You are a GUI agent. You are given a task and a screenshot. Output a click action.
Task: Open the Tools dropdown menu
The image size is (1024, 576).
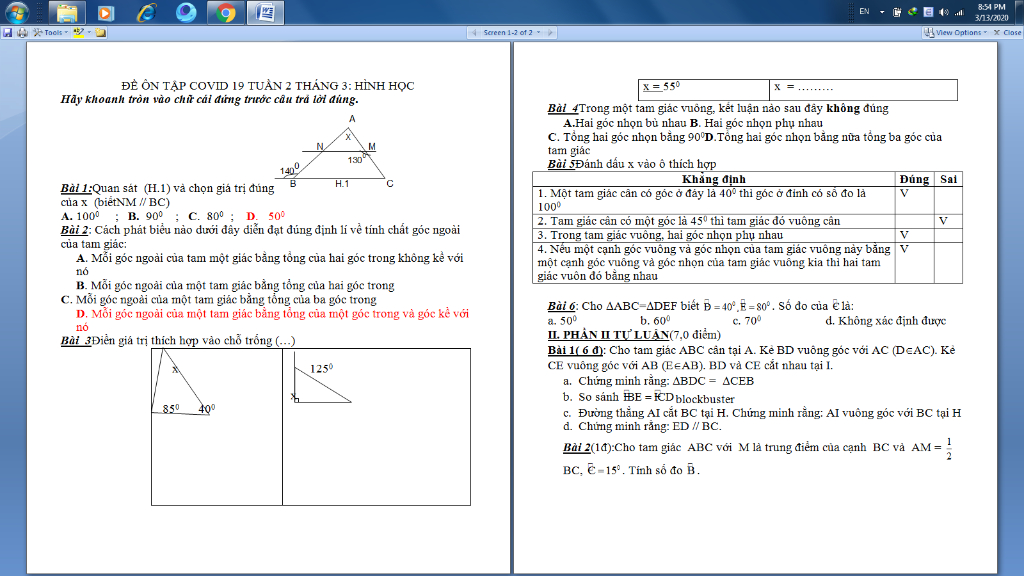point(50,32)
